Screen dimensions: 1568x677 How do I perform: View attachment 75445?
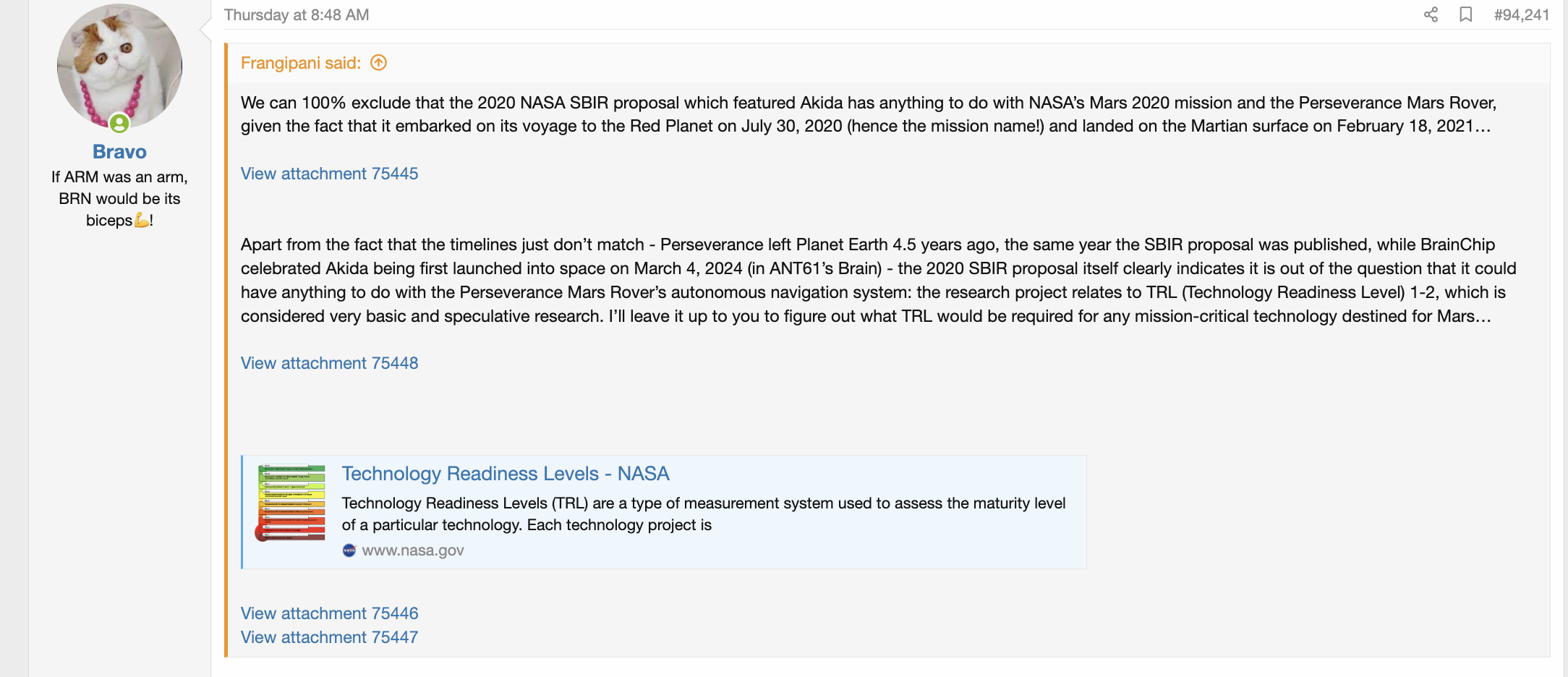coord(329,174)
